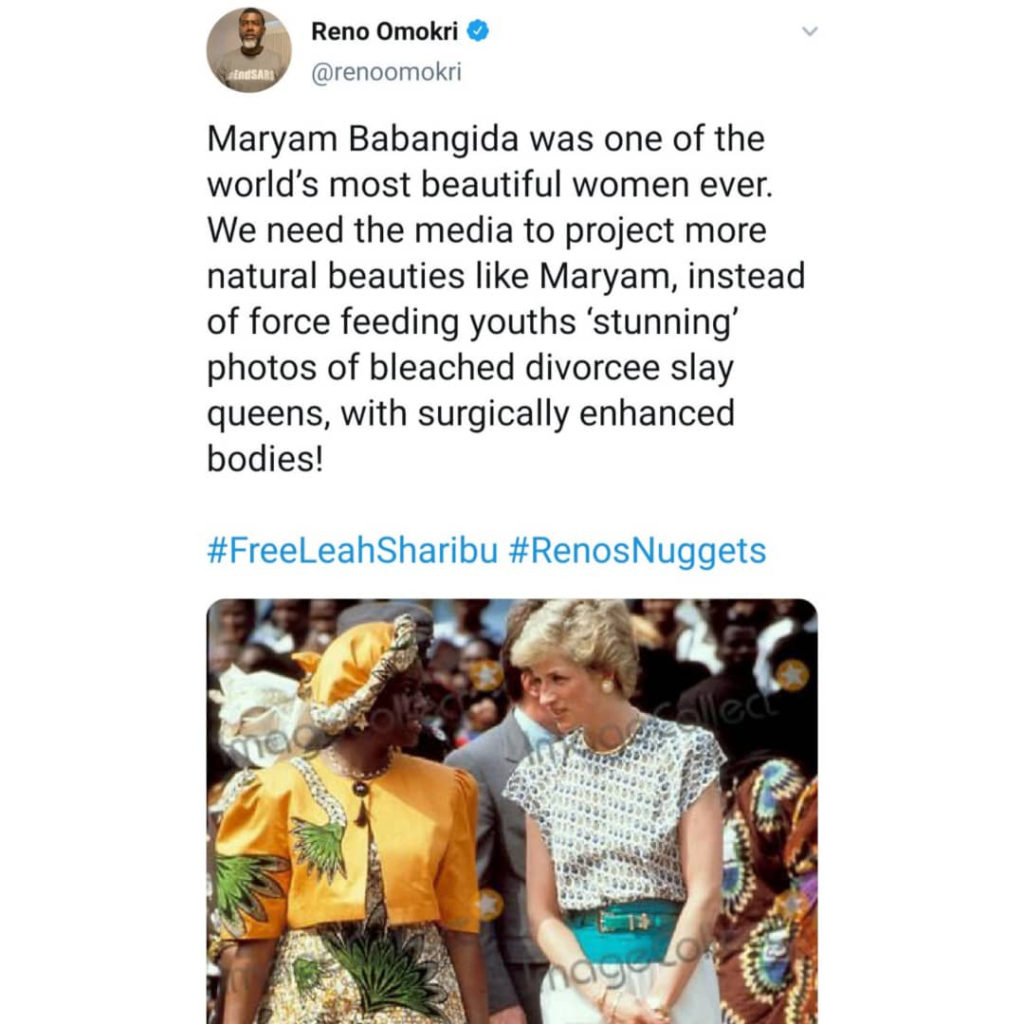This screenshot has width=1024, height=1024.
Task: Click the woman in the patterned white blouse
Action: pyautogui.click(x=615, y=810)
